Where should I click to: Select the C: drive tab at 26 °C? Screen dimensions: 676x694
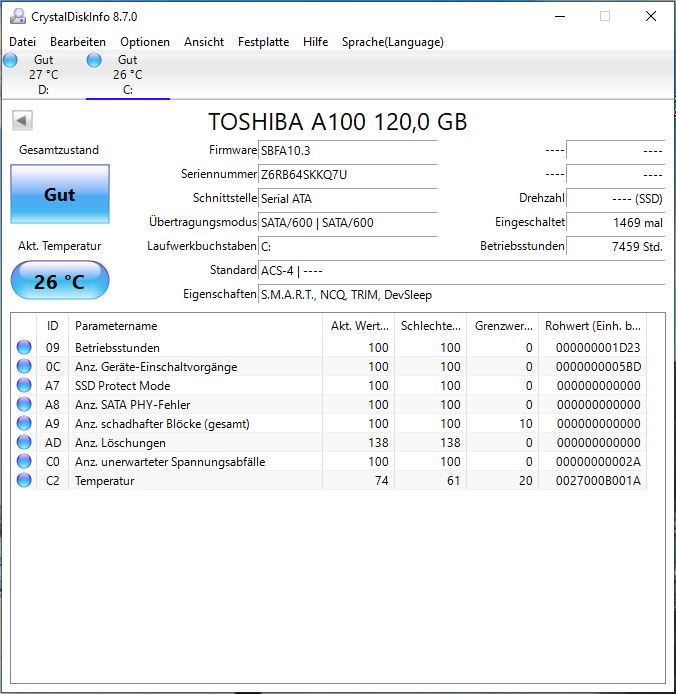point(127,74)
